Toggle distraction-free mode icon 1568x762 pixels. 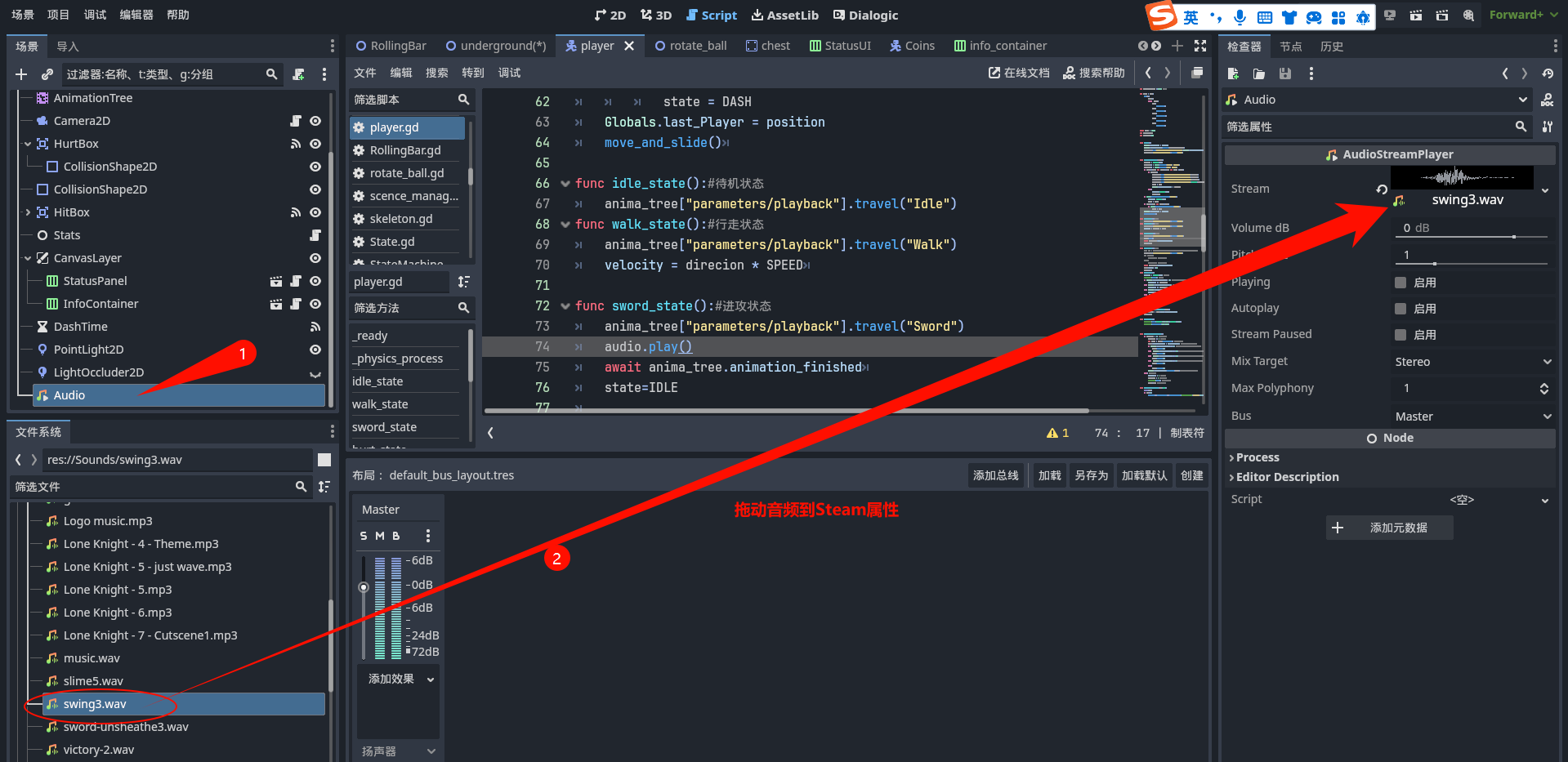(x=1200, y=46)
